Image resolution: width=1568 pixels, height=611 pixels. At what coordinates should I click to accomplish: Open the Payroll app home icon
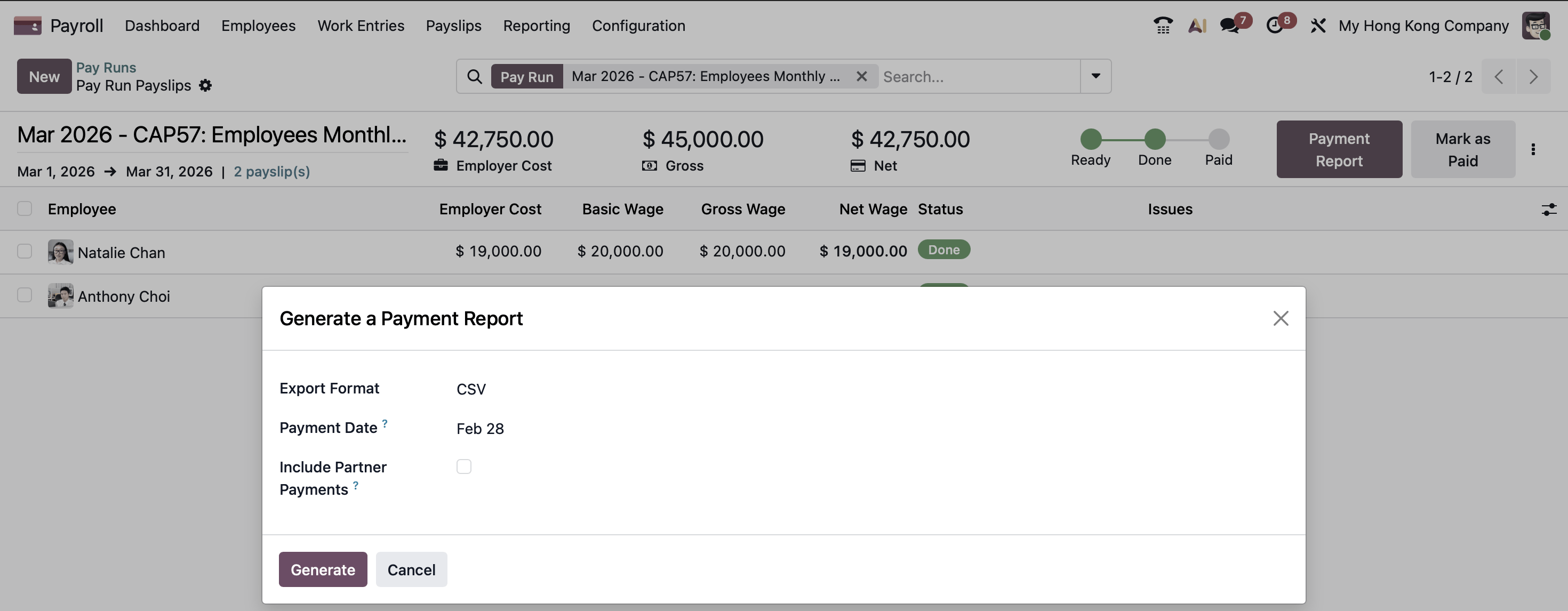27,26
